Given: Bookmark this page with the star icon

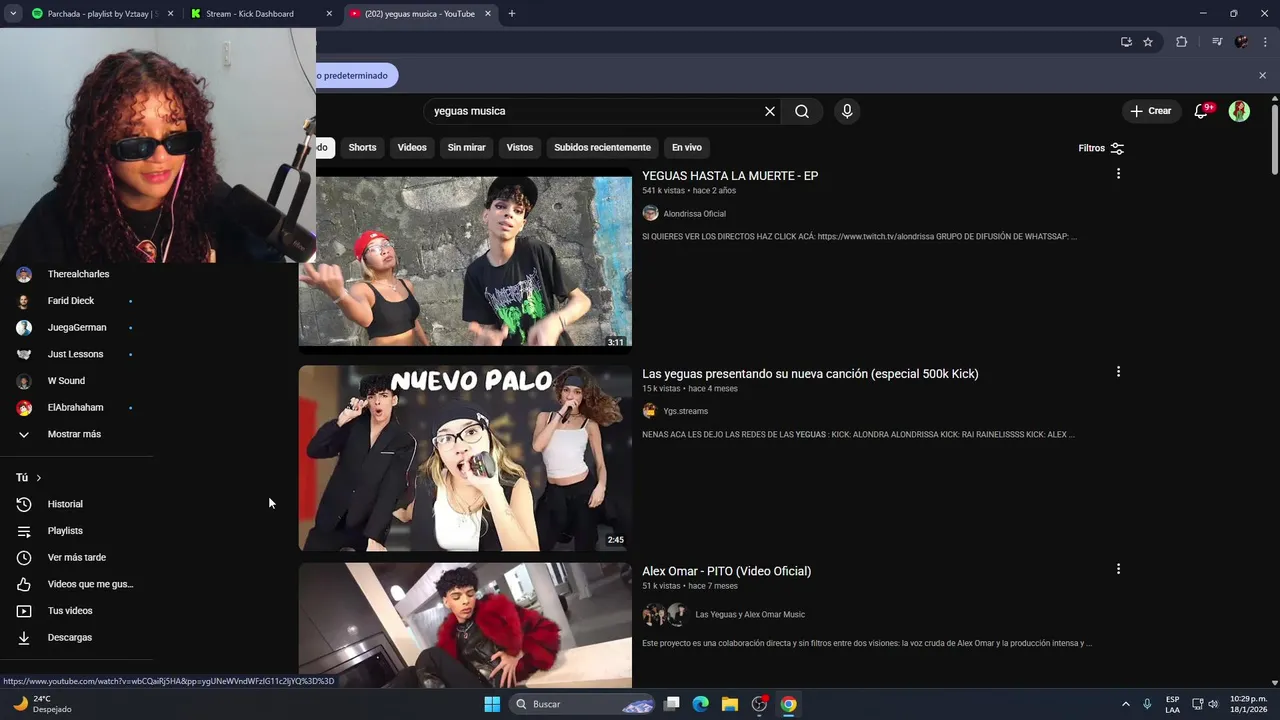Looking at the screenshot, I should [x=1148, y=42].
